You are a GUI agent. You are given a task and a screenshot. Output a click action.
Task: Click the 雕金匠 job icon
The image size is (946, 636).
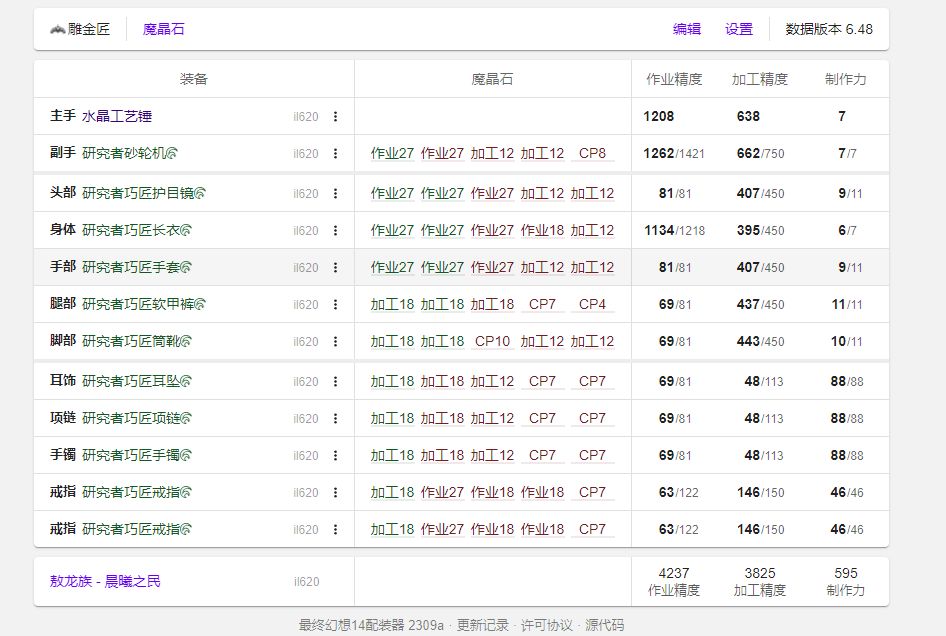point(57,29)
